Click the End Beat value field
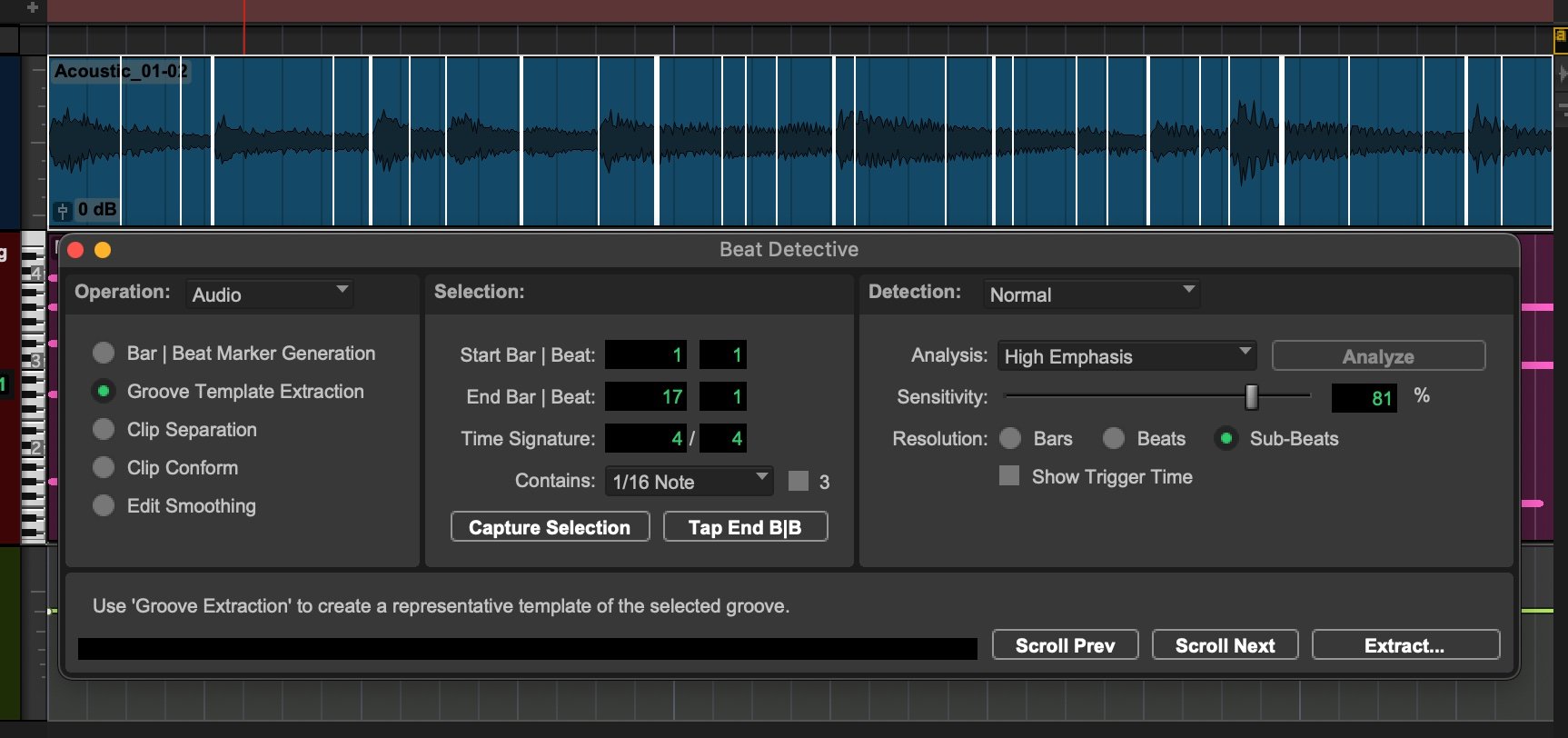The width and height of the screenshot is (1568, 738). (x=724, y=396)
